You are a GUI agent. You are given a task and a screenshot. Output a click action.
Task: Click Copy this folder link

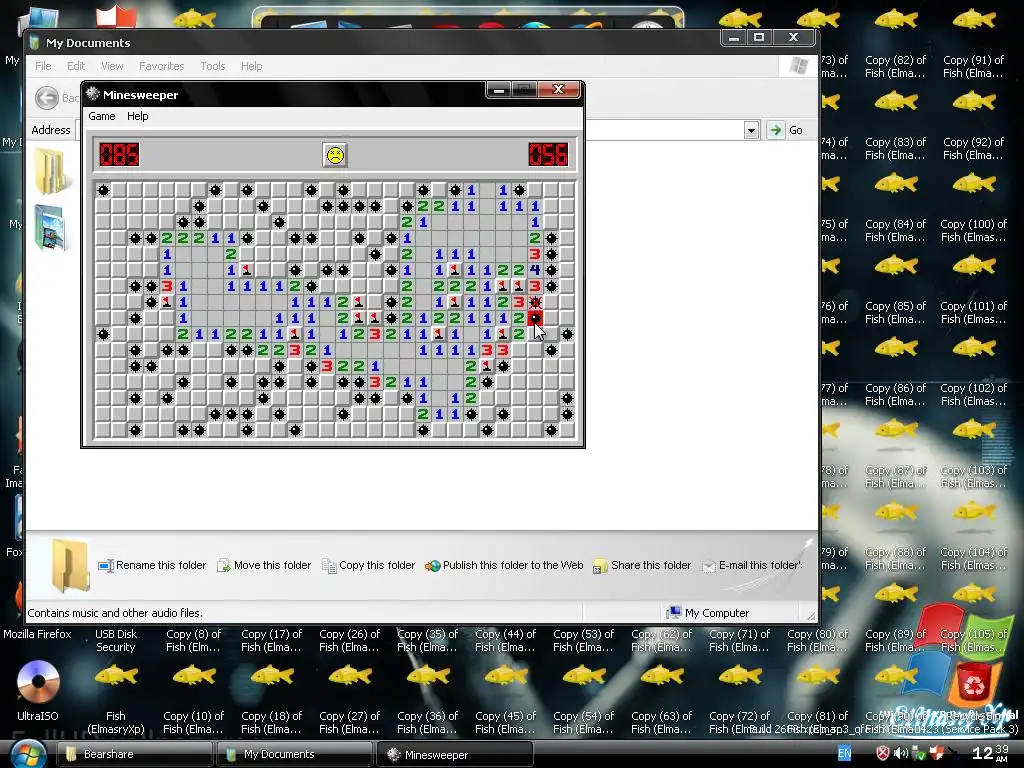(369, 566)
